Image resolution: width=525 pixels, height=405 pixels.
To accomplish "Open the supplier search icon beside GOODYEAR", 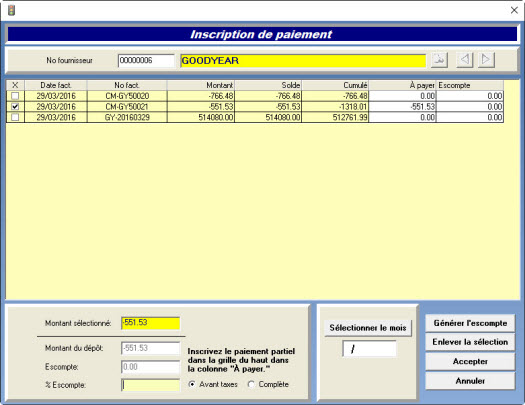I will (439, 60).
